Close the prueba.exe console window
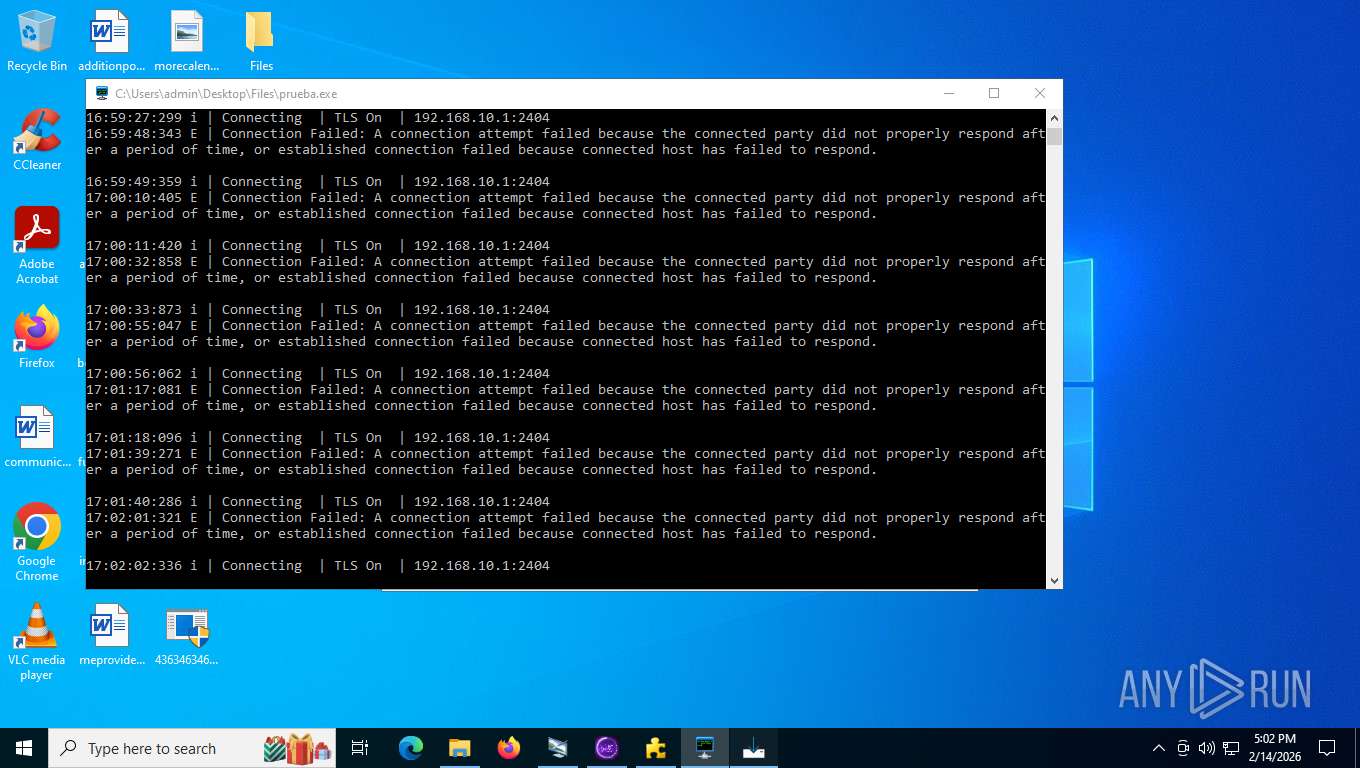The width and height of the screenshot is (1360, 768). point(1040,93)
